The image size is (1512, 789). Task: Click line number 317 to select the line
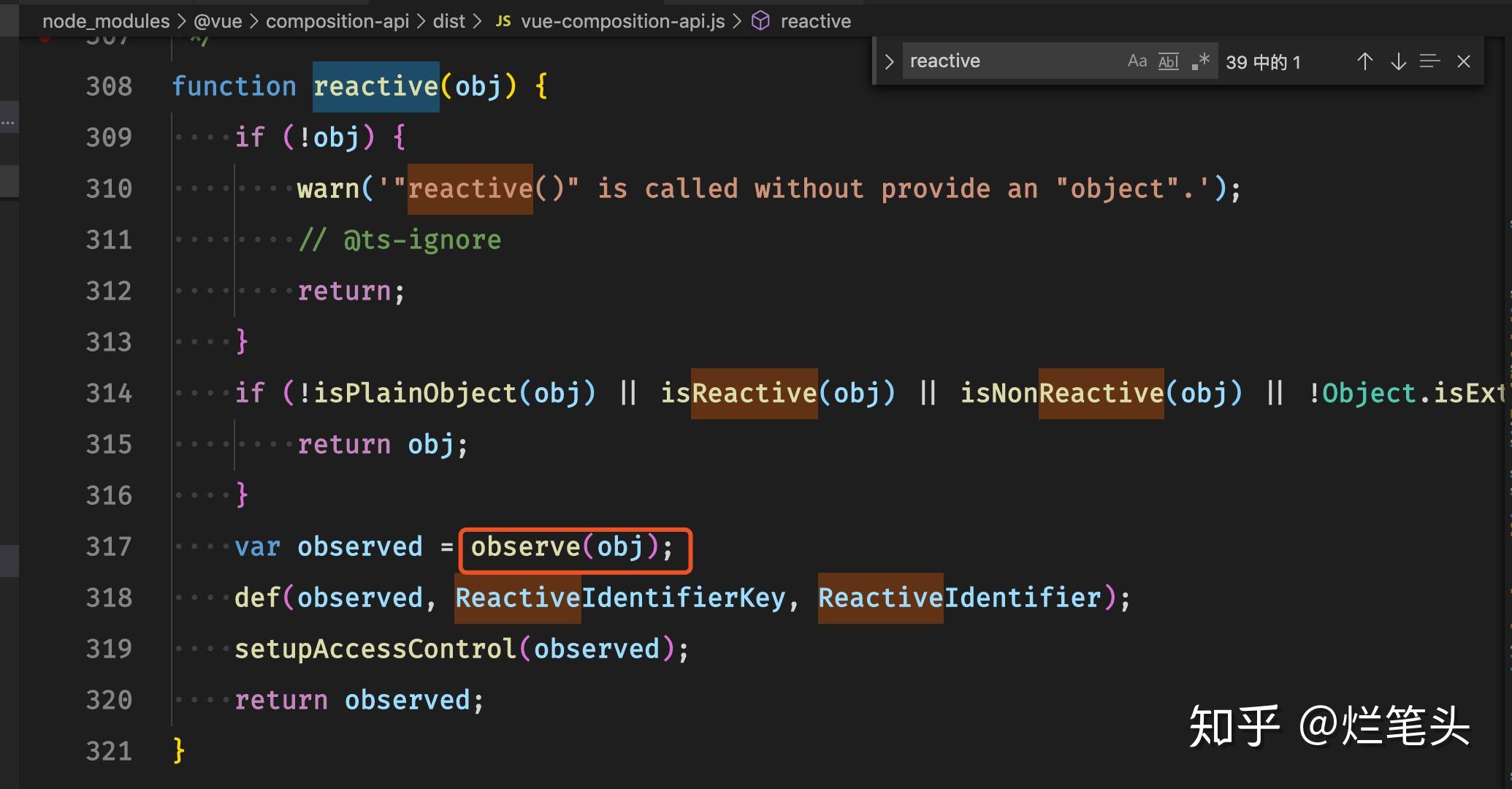coord(108,546)
